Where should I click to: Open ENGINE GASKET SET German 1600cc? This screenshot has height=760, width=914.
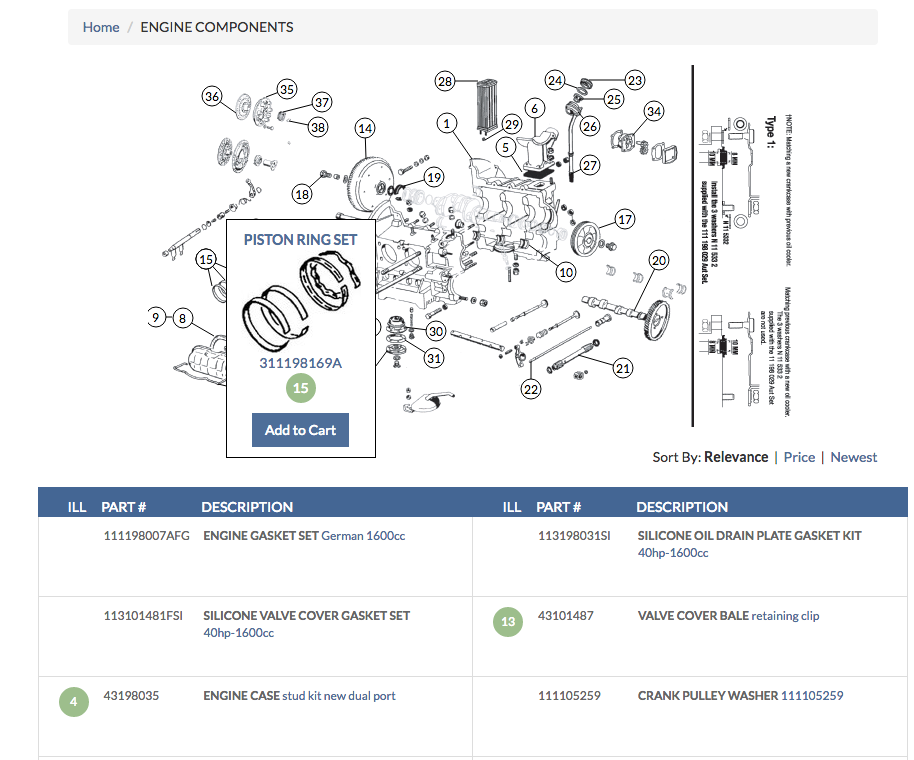click(304, 536)
